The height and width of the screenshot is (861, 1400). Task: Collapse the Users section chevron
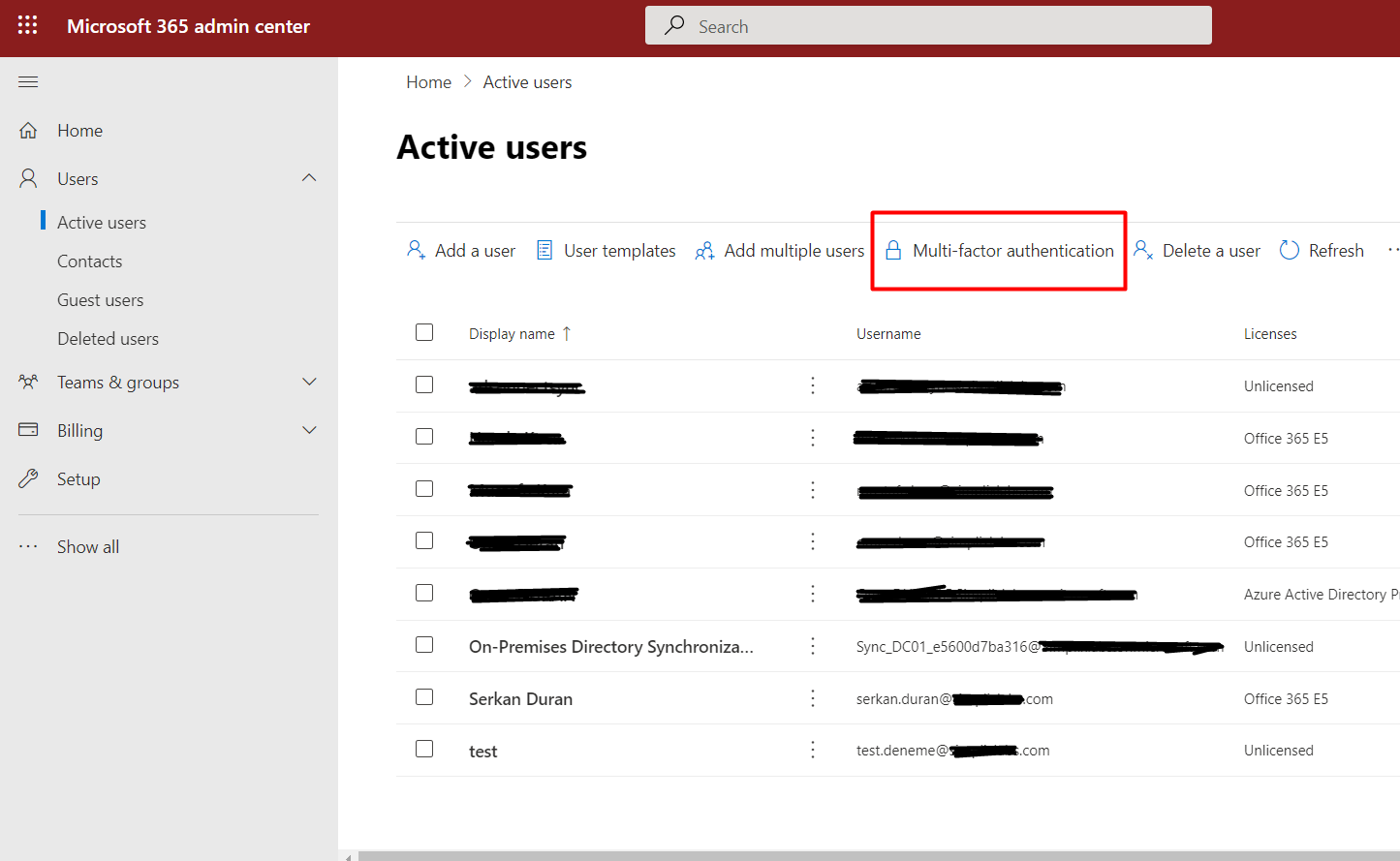[x=309, y=178]
